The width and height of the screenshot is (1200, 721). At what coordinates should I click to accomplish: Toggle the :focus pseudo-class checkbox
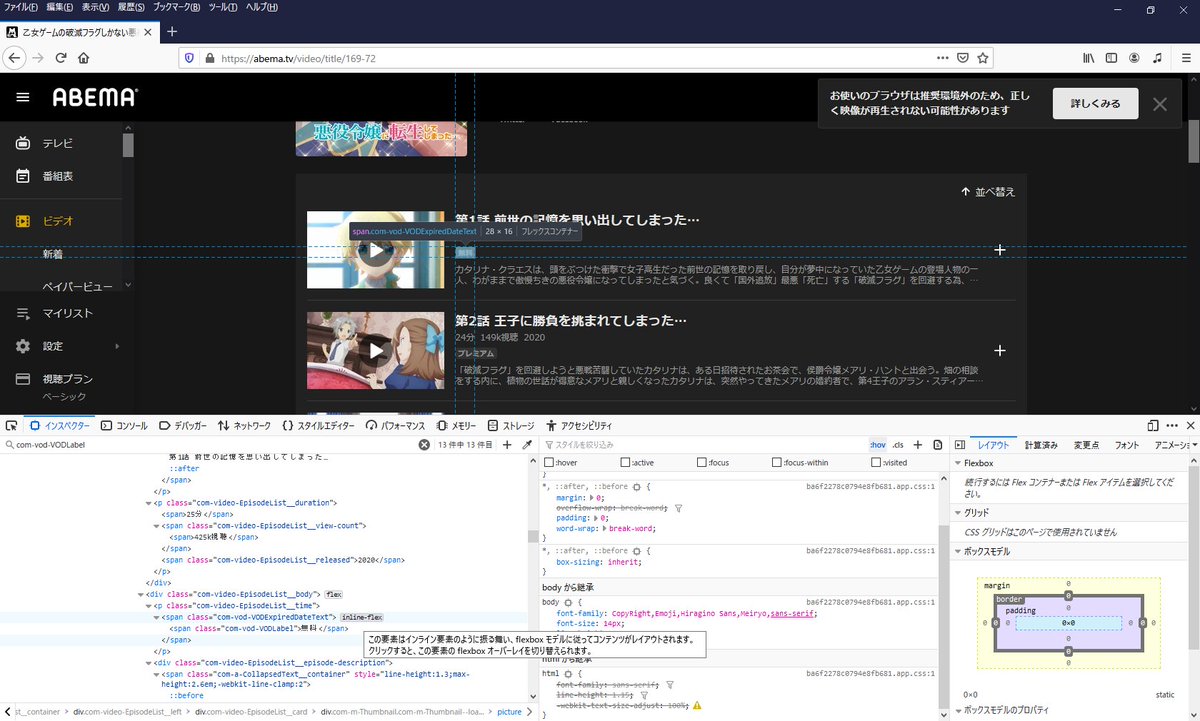coord(702,463)
